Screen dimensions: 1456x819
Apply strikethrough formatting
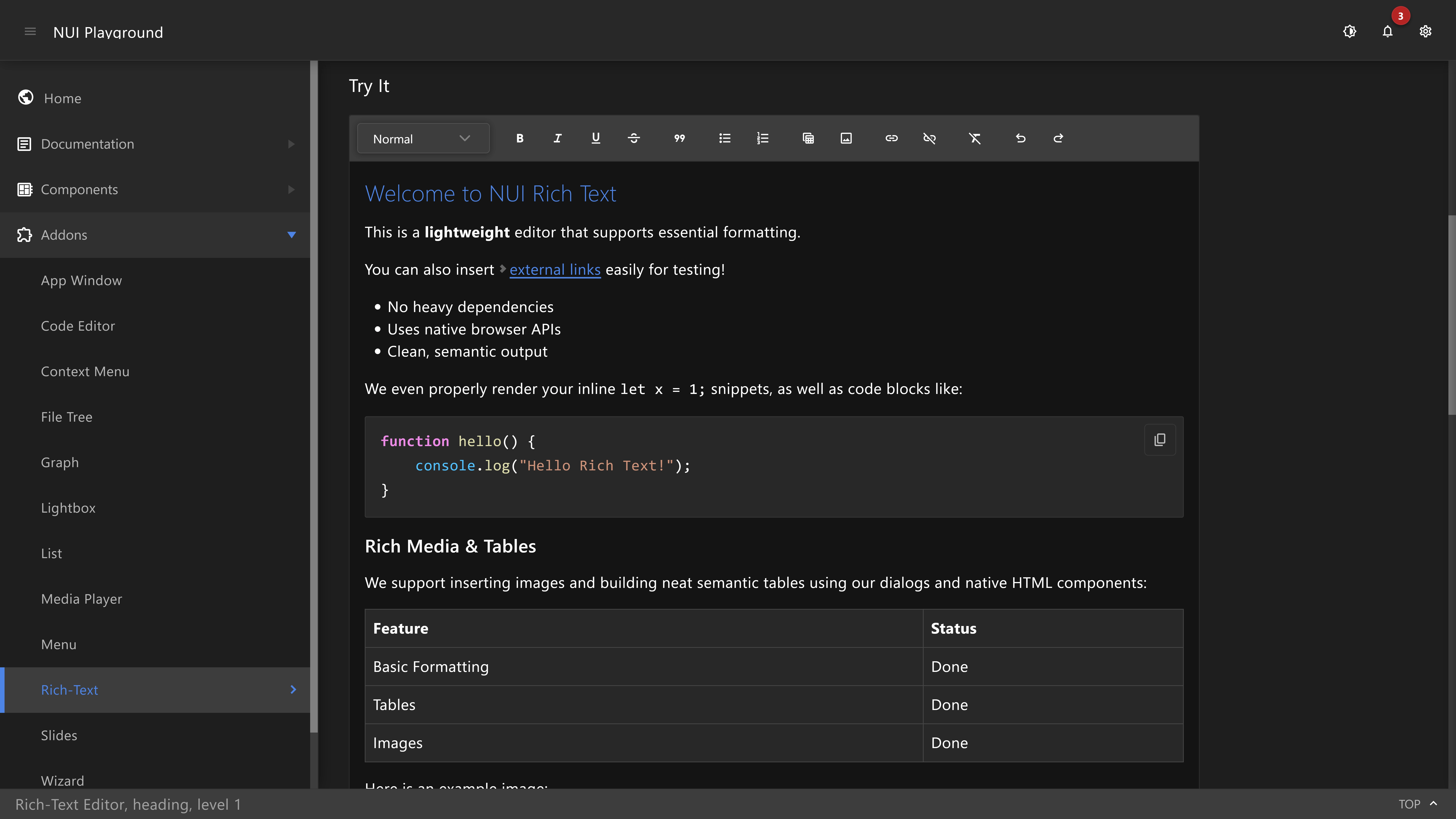click(x=634, y=138)
